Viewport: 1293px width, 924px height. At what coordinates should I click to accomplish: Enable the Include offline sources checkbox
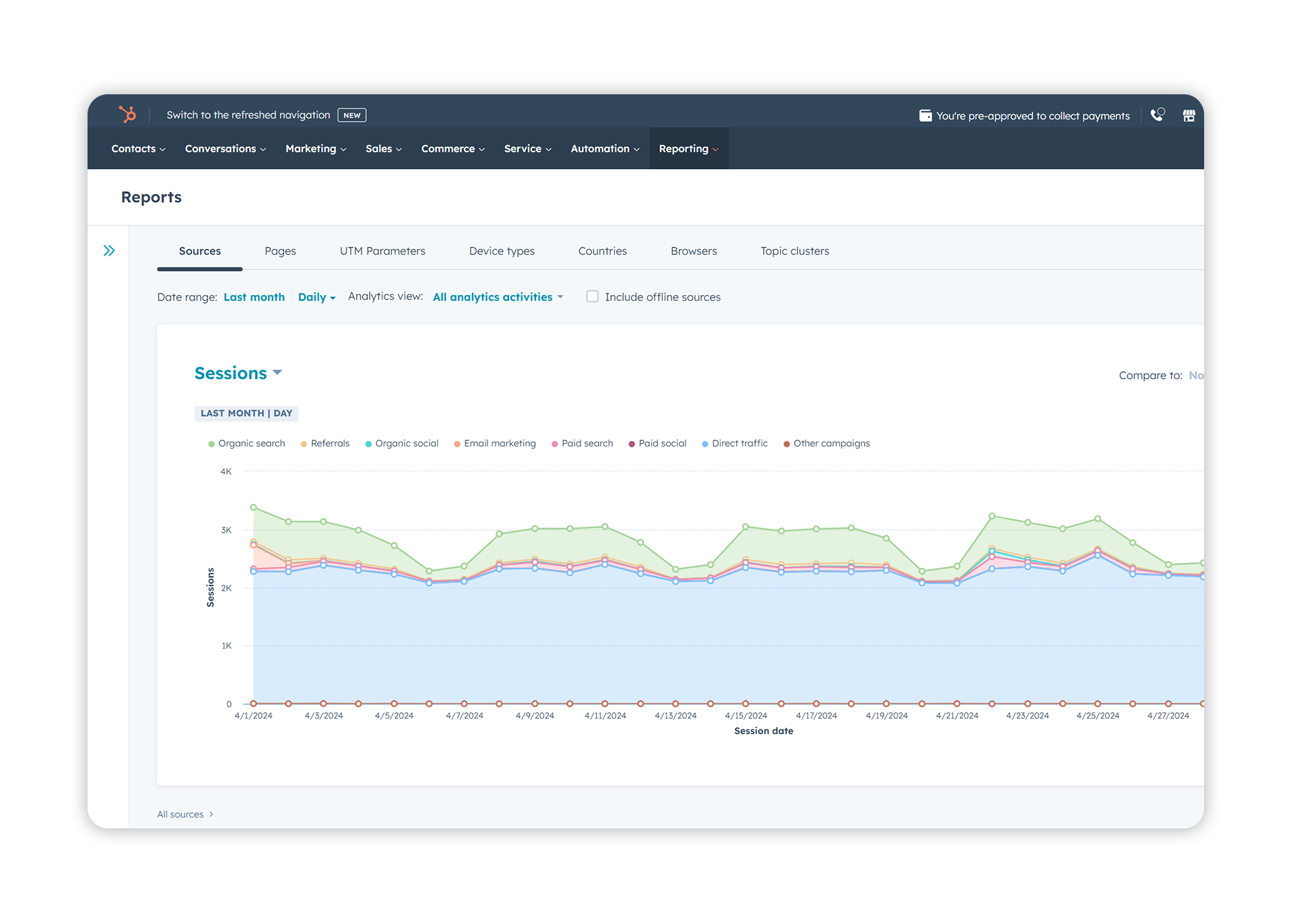(592, 296)
